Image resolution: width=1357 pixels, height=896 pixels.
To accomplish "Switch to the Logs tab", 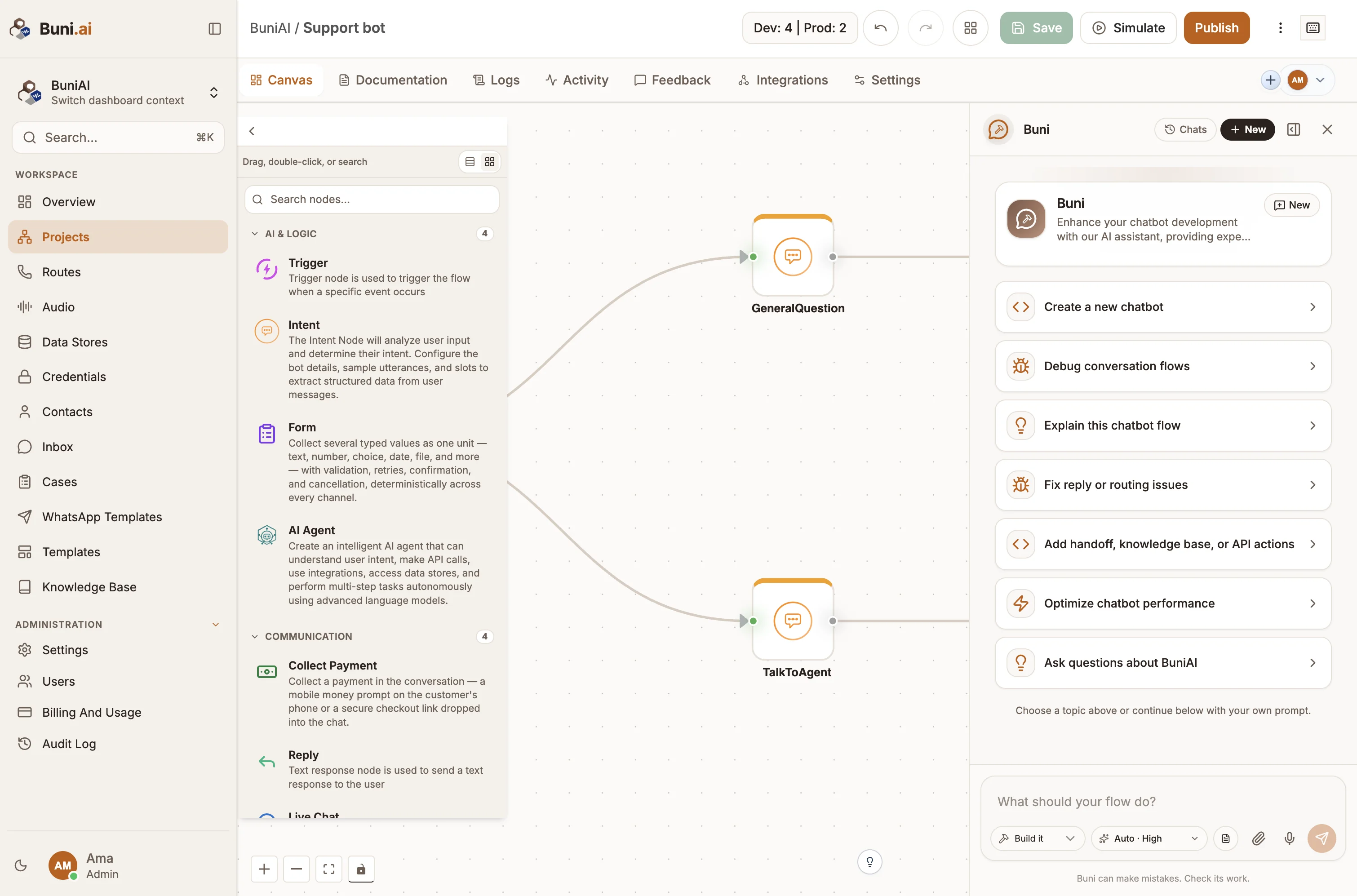I will pos(496,80).
